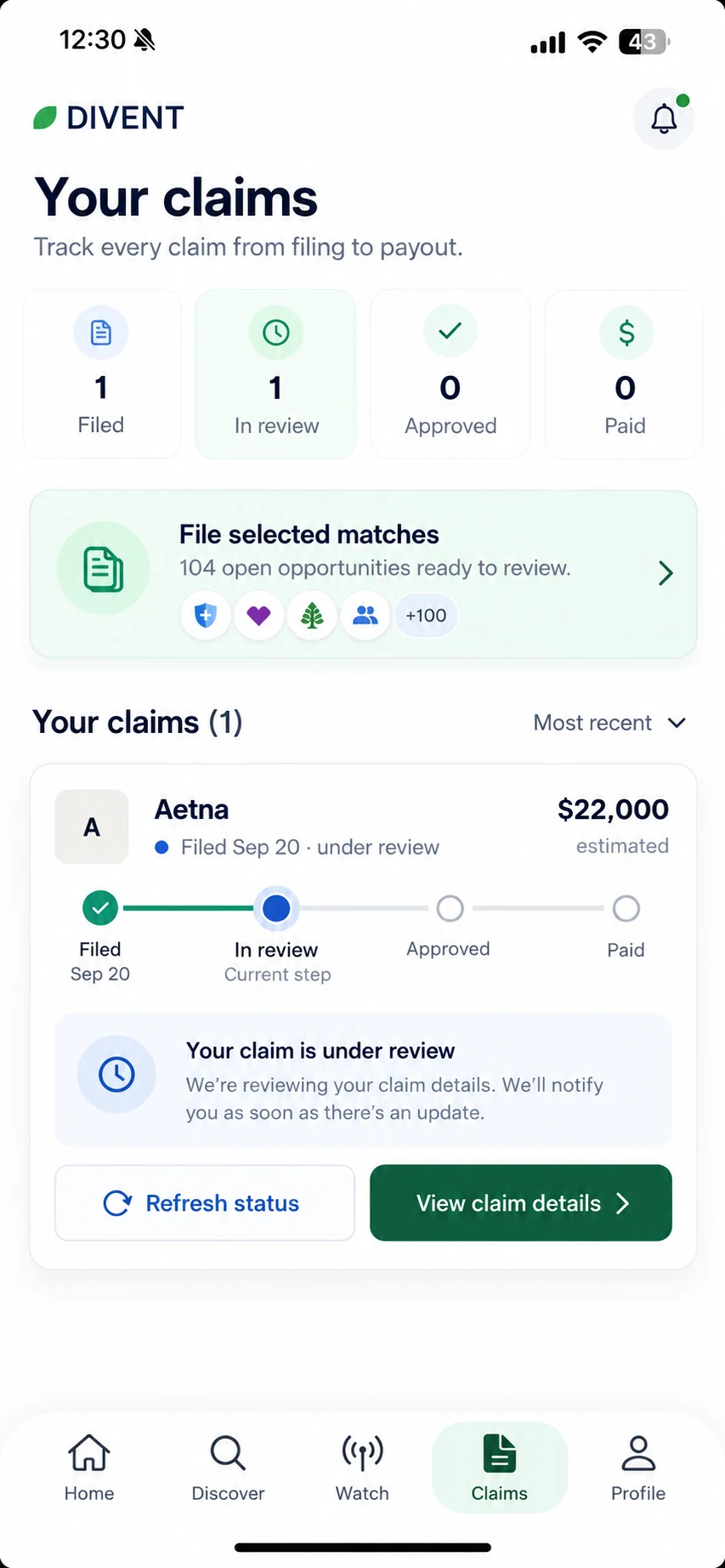Tap the Aetna avatar tile

pyautogui.click(x=92, y=827)
